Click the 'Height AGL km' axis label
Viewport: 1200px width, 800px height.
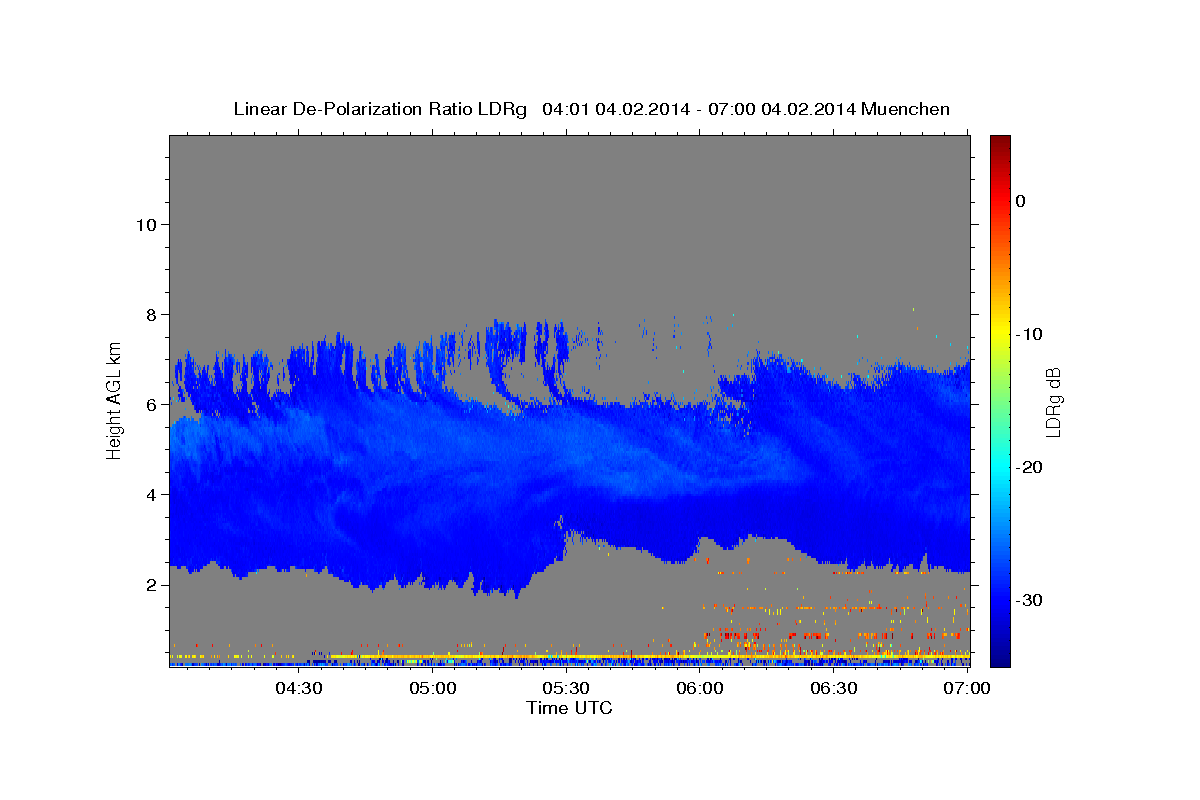coord(115,400)
